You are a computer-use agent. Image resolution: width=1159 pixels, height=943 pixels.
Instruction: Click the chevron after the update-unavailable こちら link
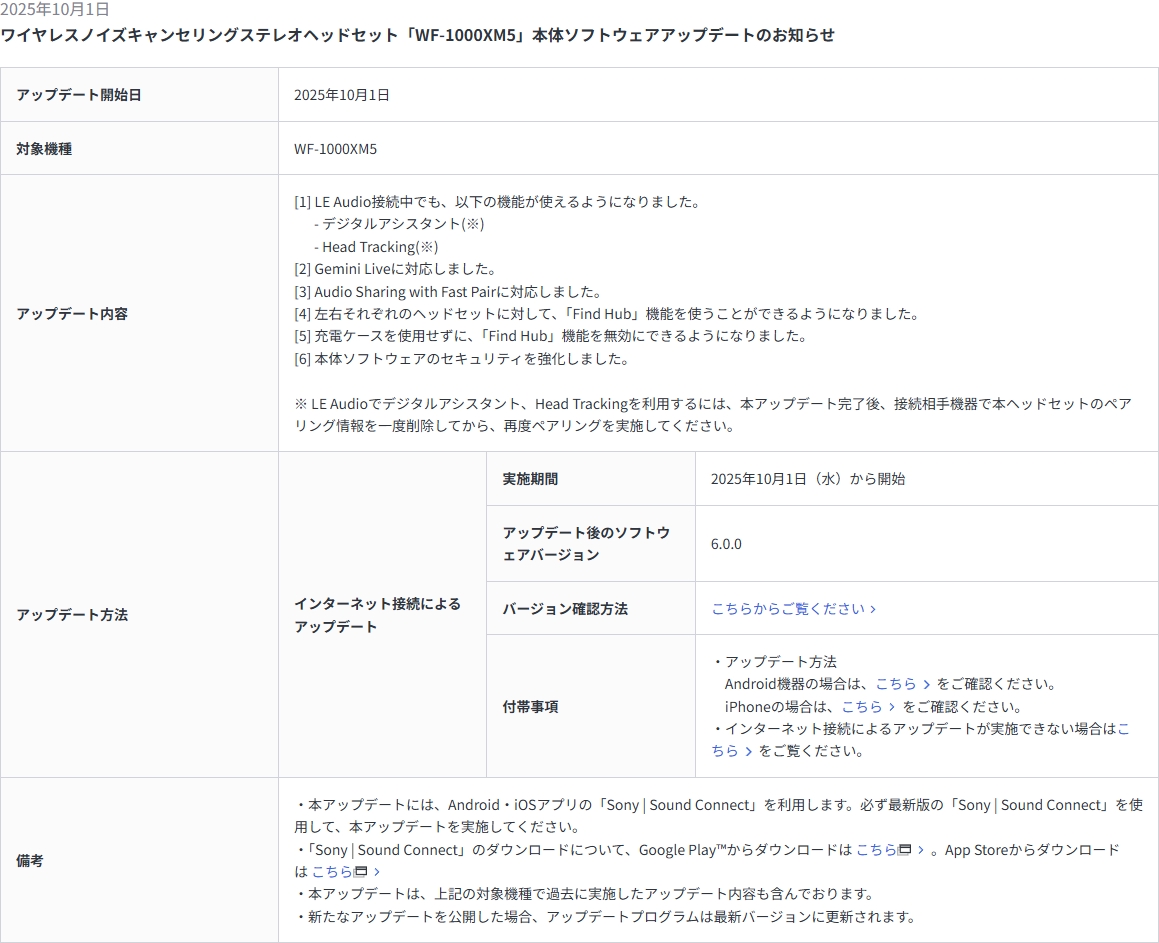pos(749,752)
